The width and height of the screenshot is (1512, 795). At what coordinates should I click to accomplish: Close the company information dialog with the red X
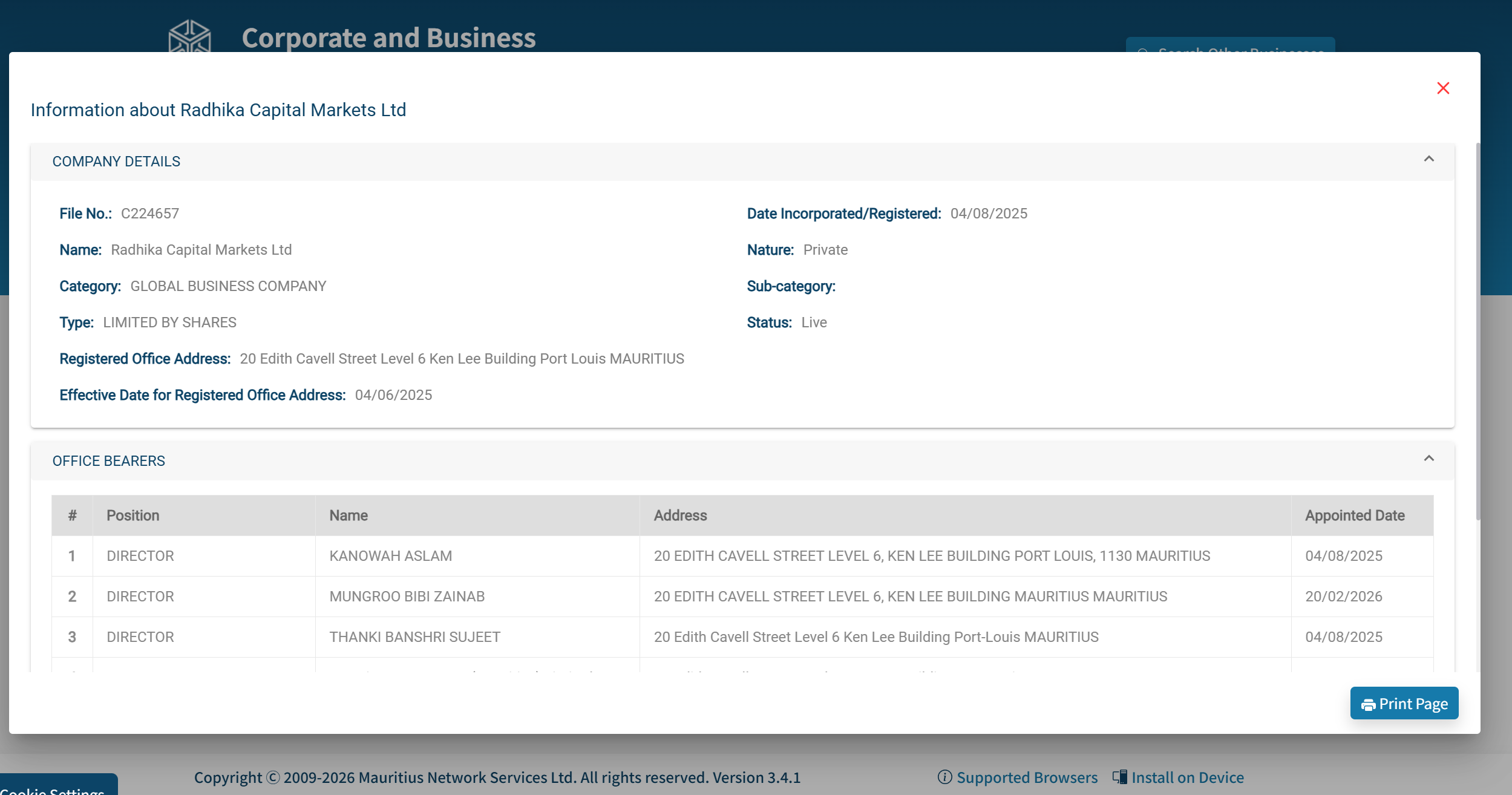[x=1443, y=88]
